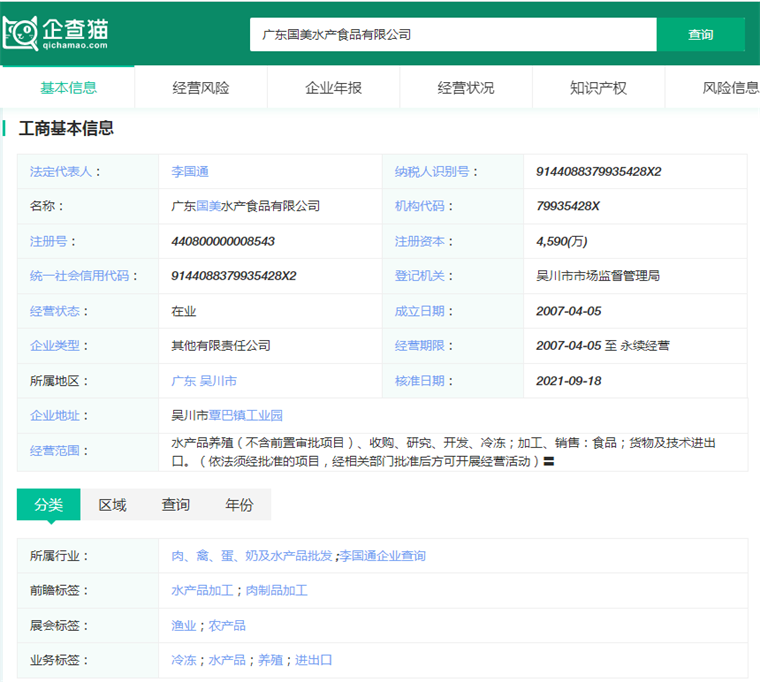Click the 水产品 business tag
The height and width of the screenshot is (682, 760).
[x=227, y=660]
